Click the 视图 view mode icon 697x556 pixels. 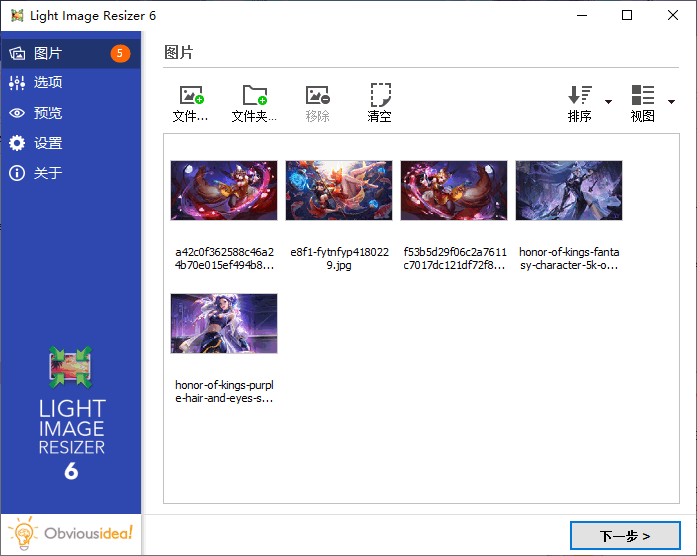pos(643,95)
